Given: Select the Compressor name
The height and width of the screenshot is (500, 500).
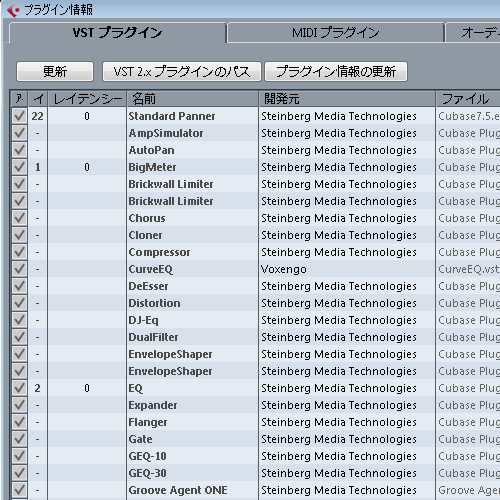Looking at the screenshot, I should tap(159, 252).
